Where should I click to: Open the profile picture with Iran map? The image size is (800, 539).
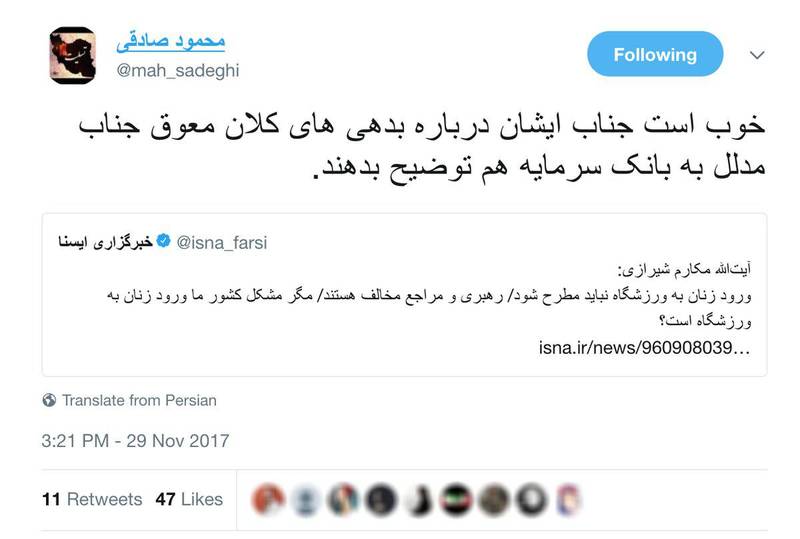click(72, 55)
